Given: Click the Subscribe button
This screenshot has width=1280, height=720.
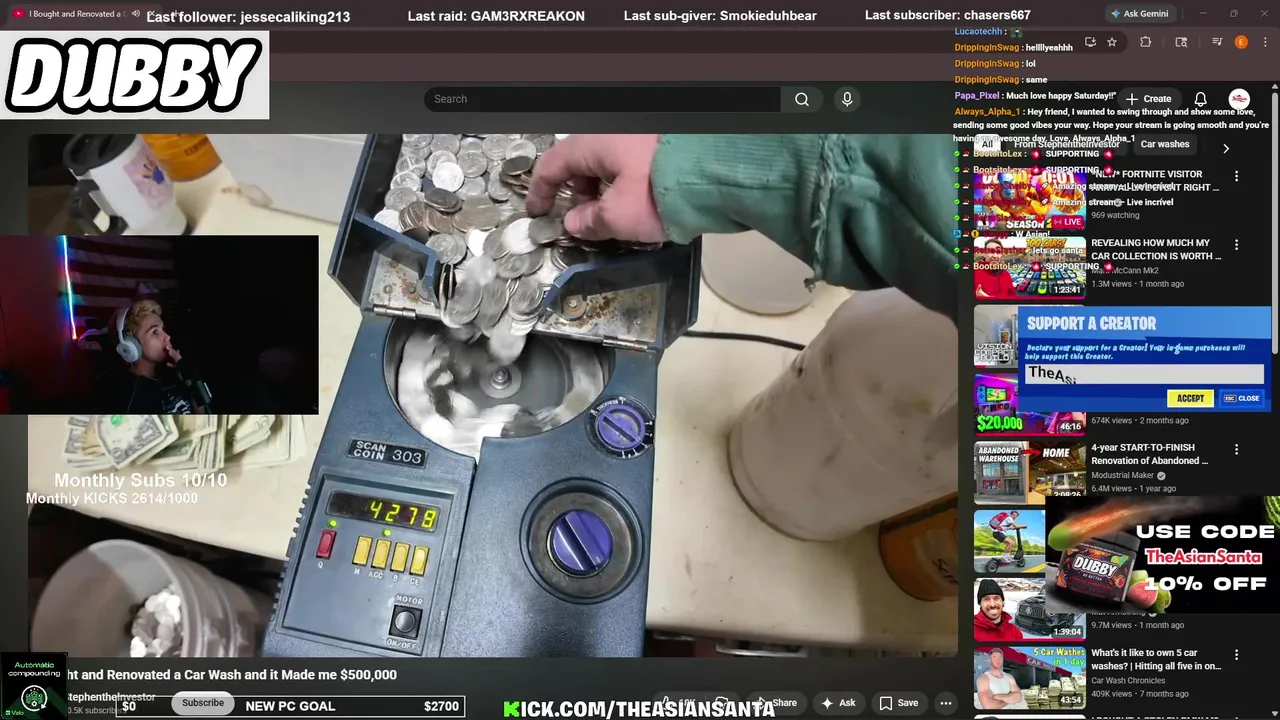Looking at the screenshot, I should click(203, 703).
